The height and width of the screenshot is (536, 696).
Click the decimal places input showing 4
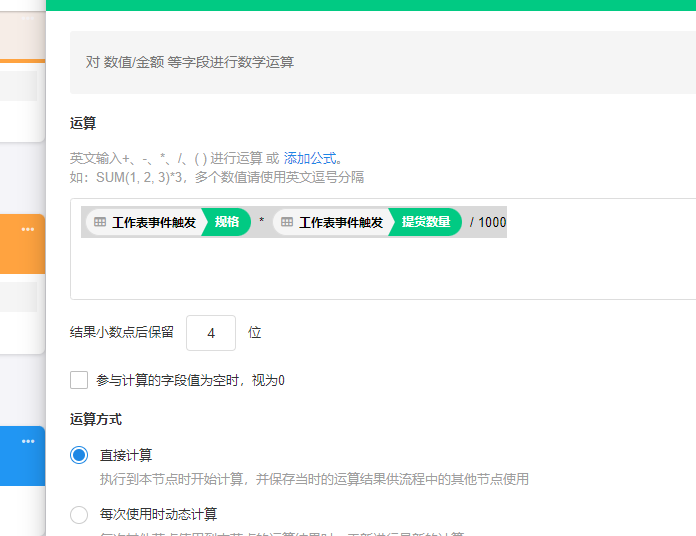[211, 333]
